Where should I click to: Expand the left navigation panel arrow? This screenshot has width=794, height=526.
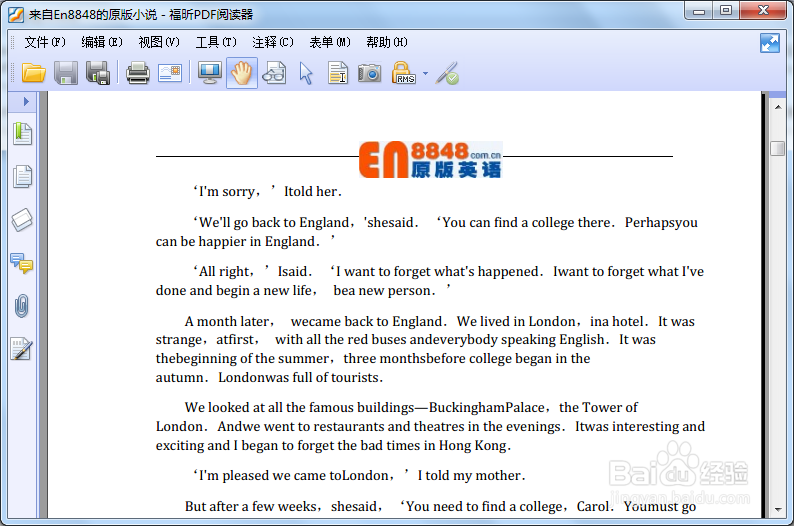[26, 102]
